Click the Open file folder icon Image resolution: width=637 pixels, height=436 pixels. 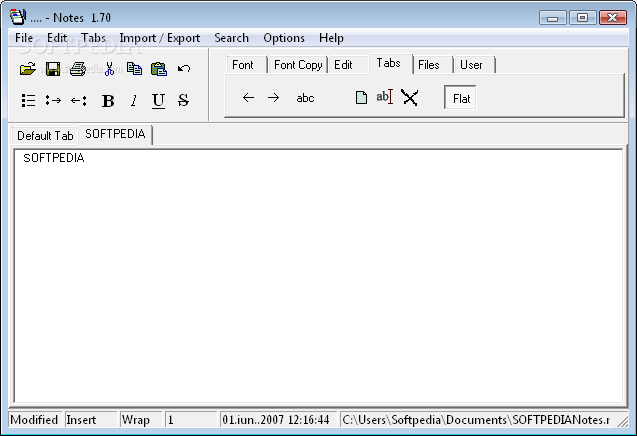(28, 69)
